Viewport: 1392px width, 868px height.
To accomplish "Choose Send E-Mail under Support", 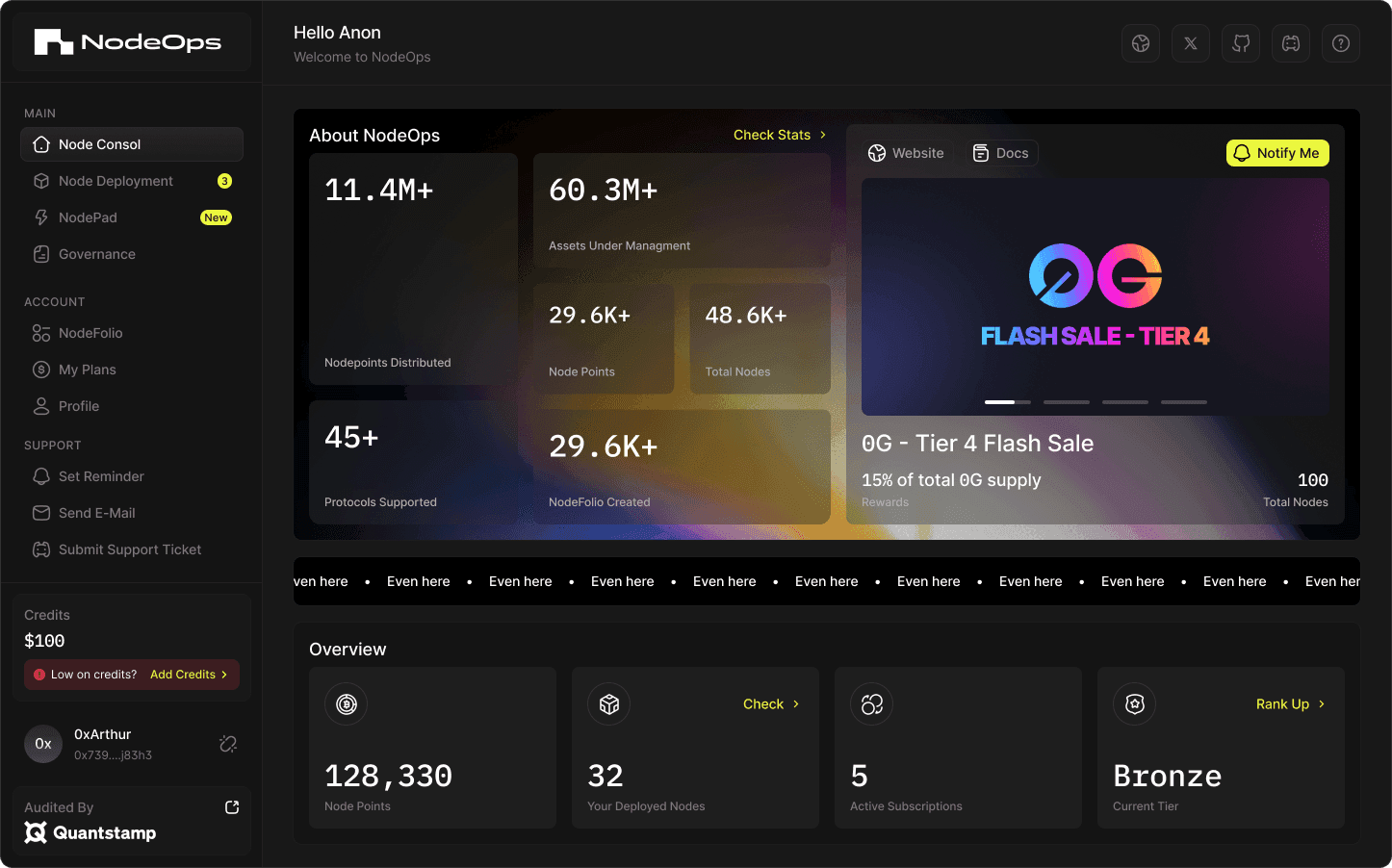I will point(132,513).
